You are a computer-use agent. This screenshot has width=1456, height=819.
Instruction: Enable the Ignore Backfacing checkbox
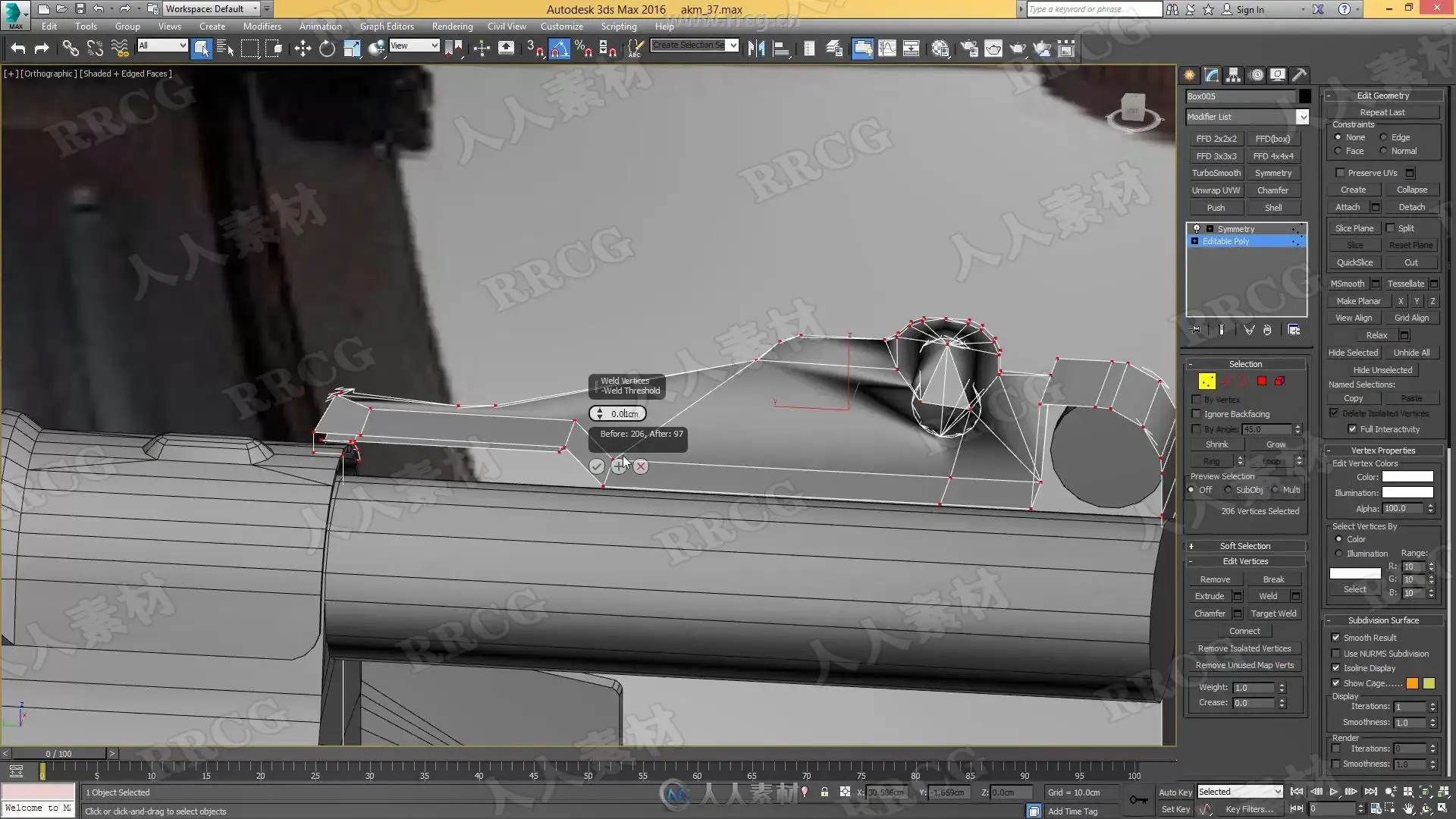click(1197, 414)
